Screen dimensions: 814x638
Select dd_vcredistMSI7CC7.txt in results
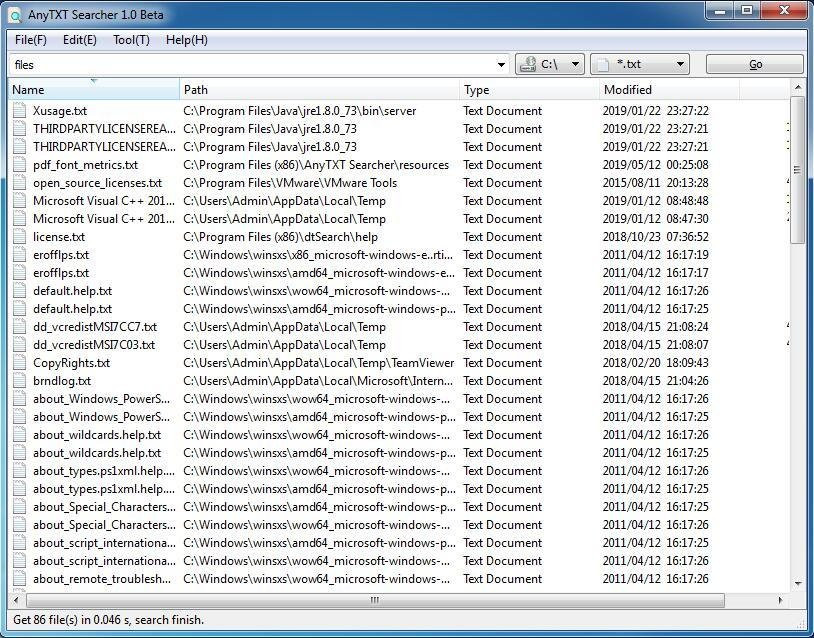pyautogui.click(x=95, y=327)
